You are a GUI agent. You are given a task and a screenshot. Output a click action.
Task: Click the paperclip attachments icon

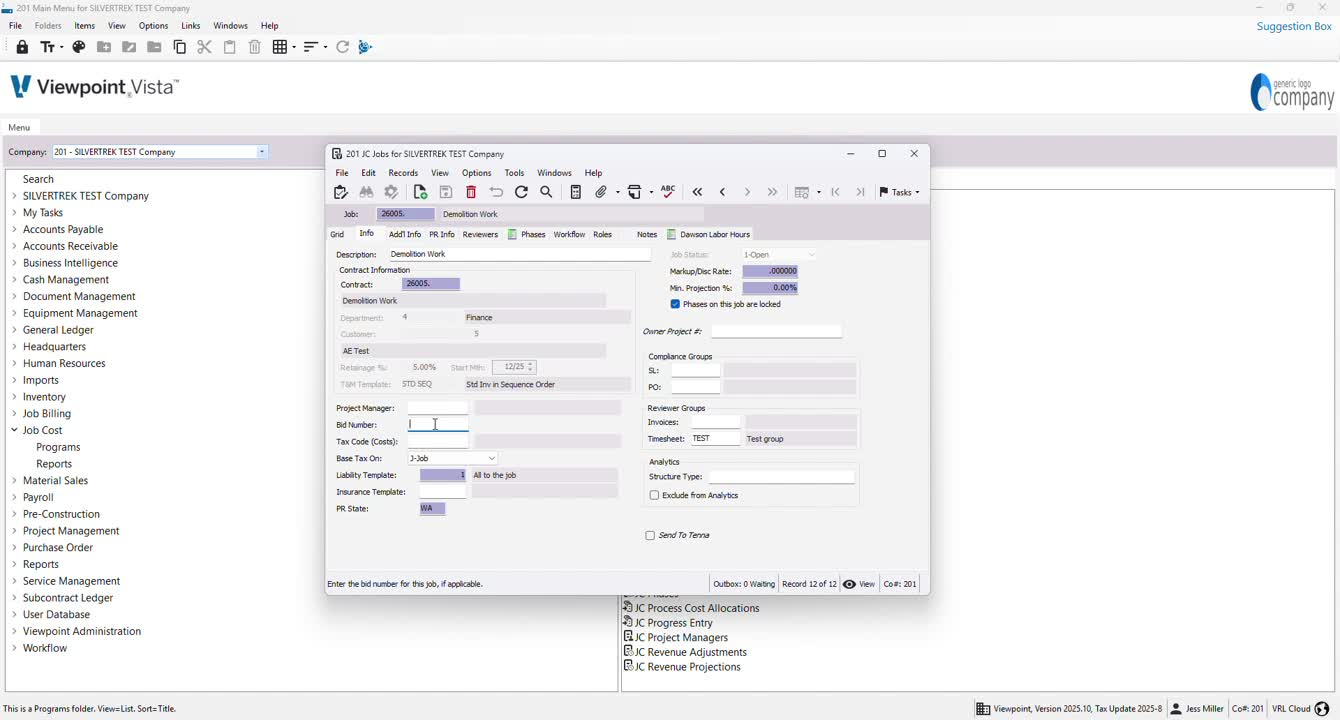[x=601, y=192]
